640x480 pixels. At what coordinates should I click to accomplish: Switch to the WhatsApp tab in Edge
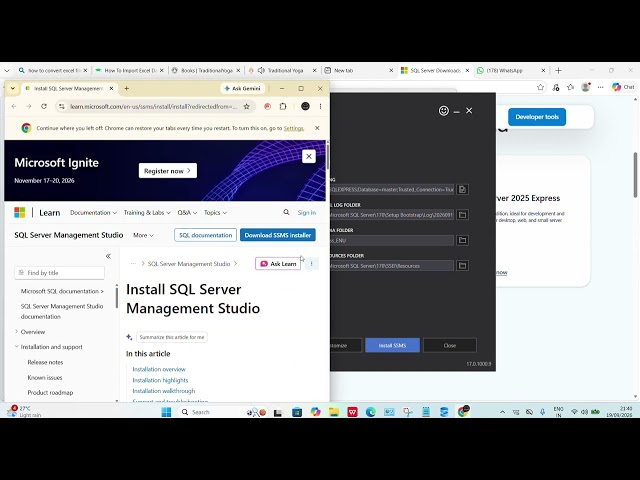tap(506, 71)
